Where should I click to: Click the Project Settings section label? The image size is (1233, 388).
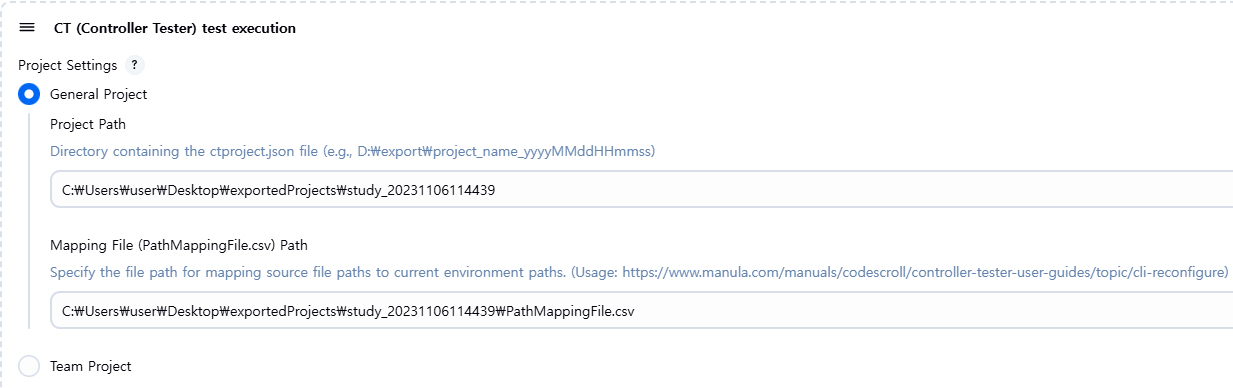point(67,65)
